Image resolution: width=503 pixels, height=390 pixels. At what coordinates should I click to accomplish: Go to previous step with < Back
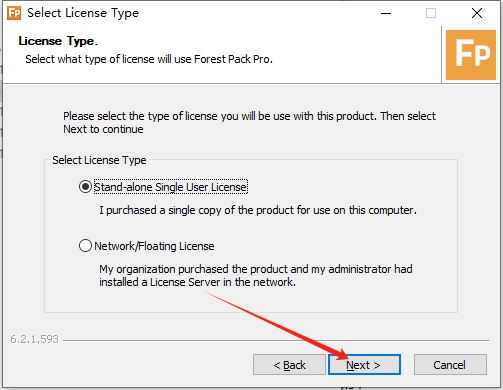(289, 365)
